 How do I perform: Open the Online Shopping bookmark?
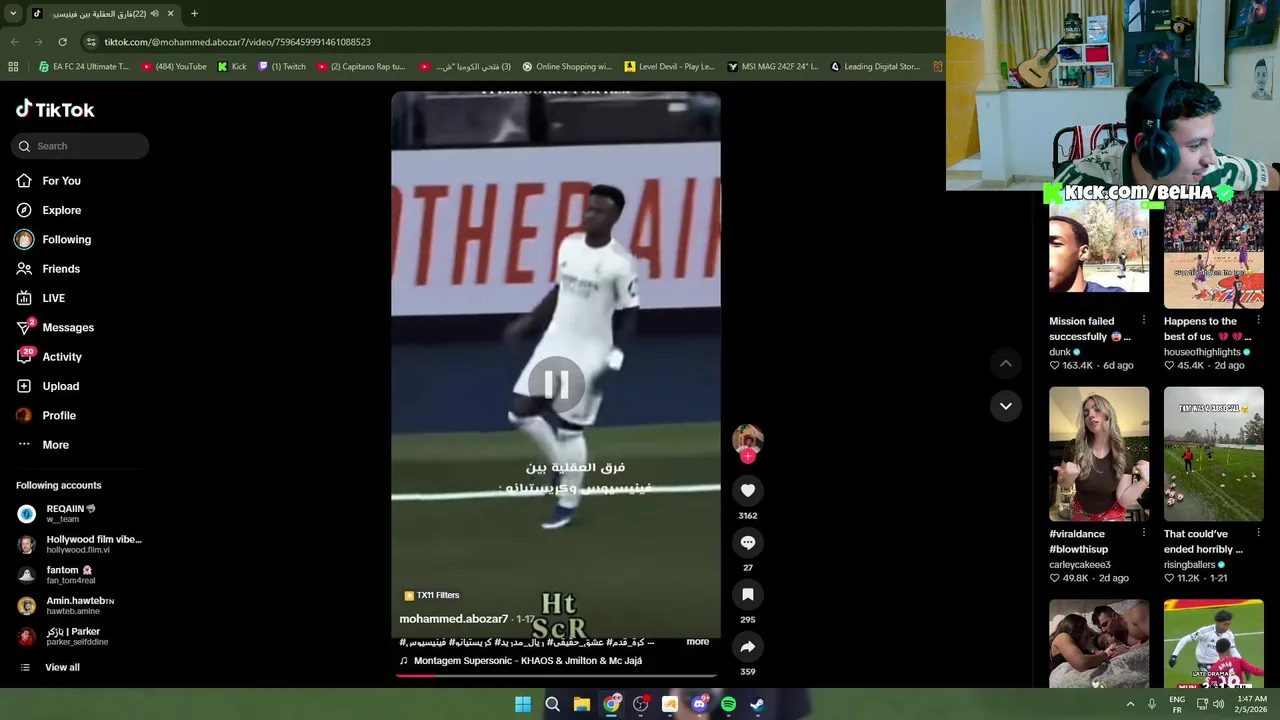(566, 67)
